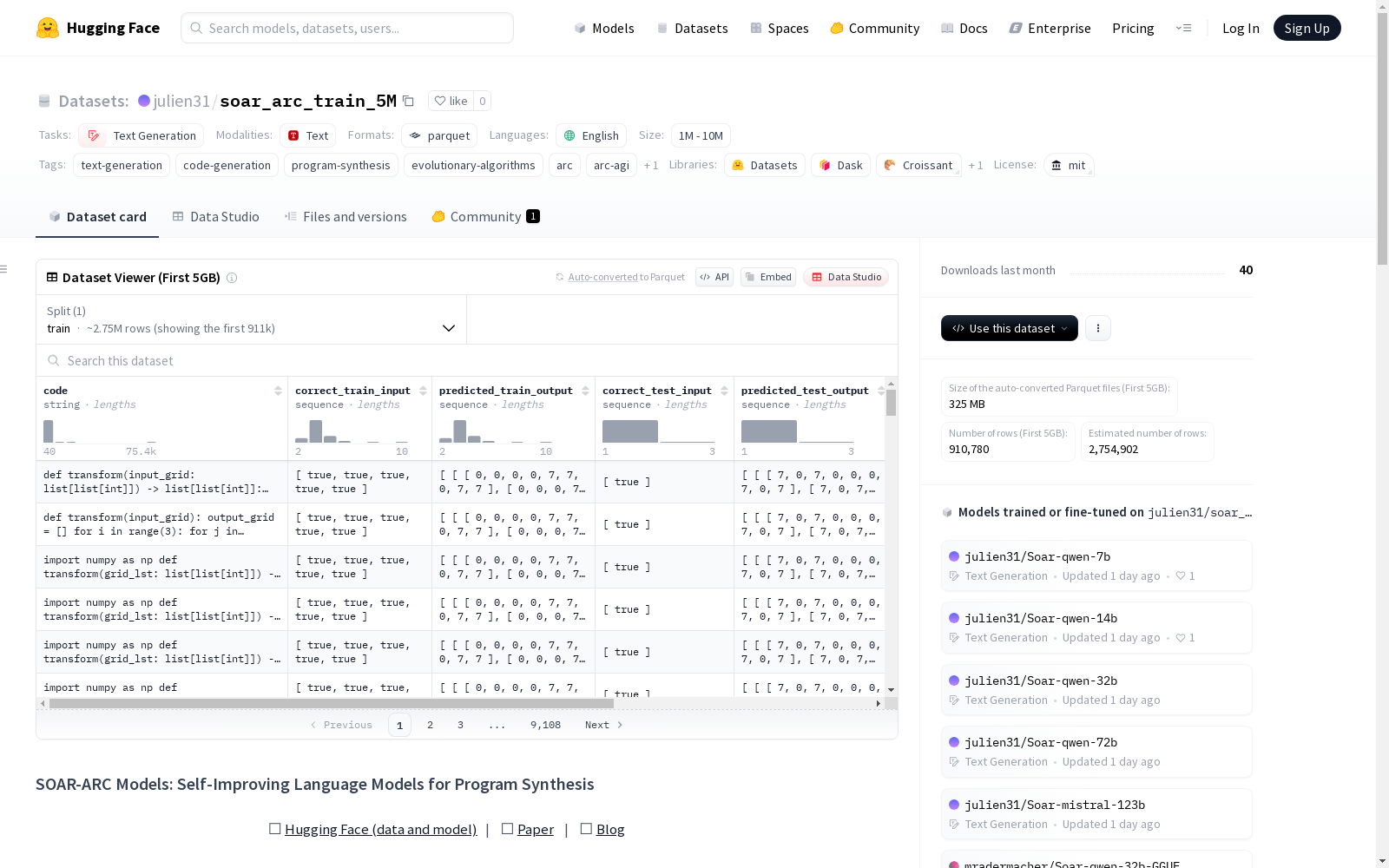This screenshot has height=868, width=1389.
Task: Open Models in top navigation
Action: click(x=604, y=28)
